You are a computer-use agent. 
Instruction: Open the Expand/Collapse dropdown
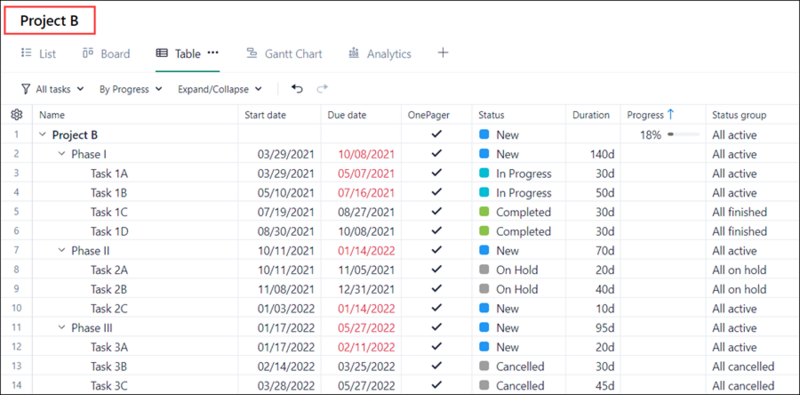pos(220,89)
